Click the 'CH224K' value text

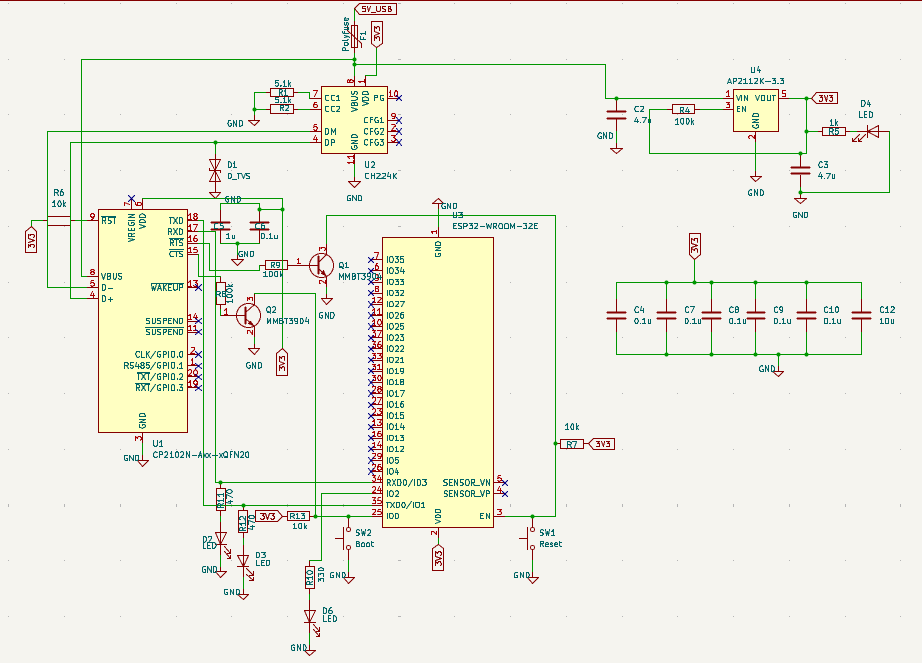[380, 176]
